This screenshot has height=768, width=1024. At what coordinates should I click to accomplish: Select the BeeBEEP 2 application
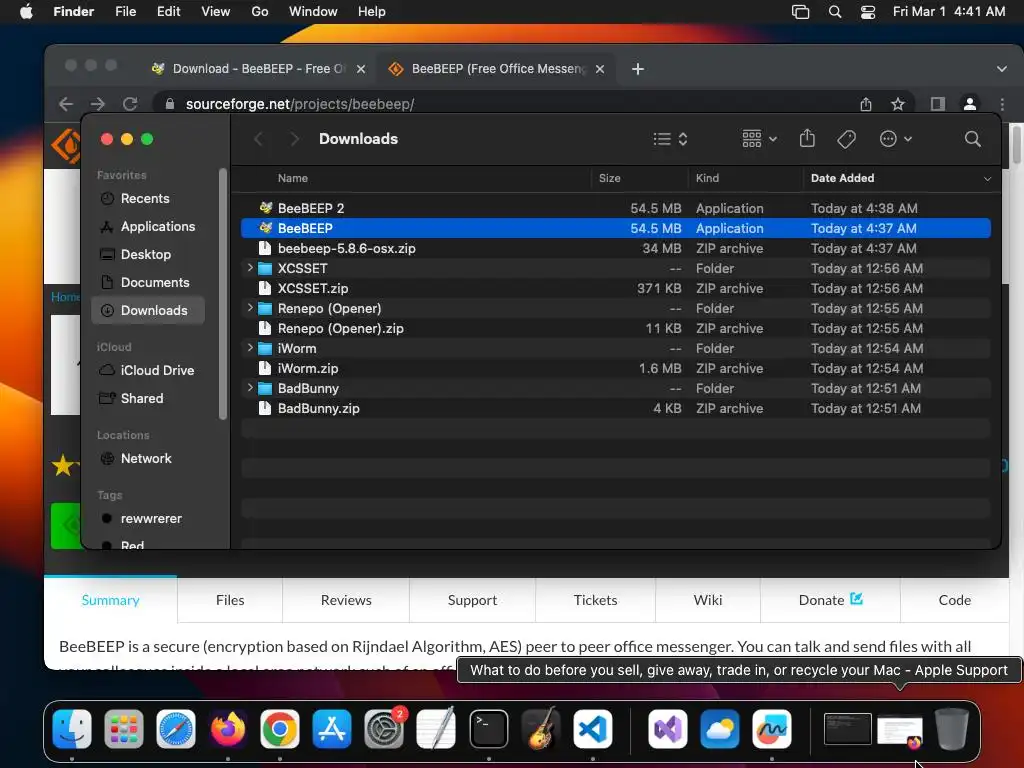[x=616, y=208]
